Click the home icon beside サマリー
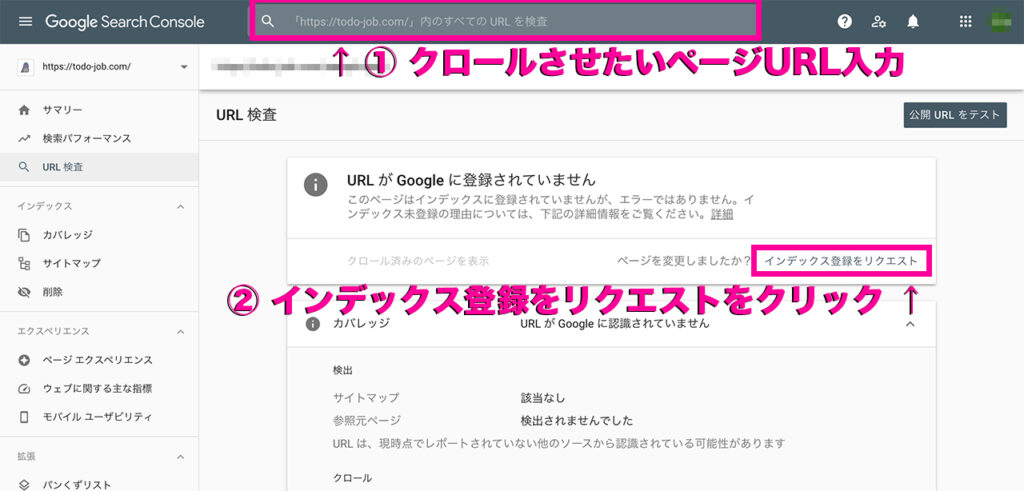Viewport: 1024px width, 491px height. tap(24, 110)
